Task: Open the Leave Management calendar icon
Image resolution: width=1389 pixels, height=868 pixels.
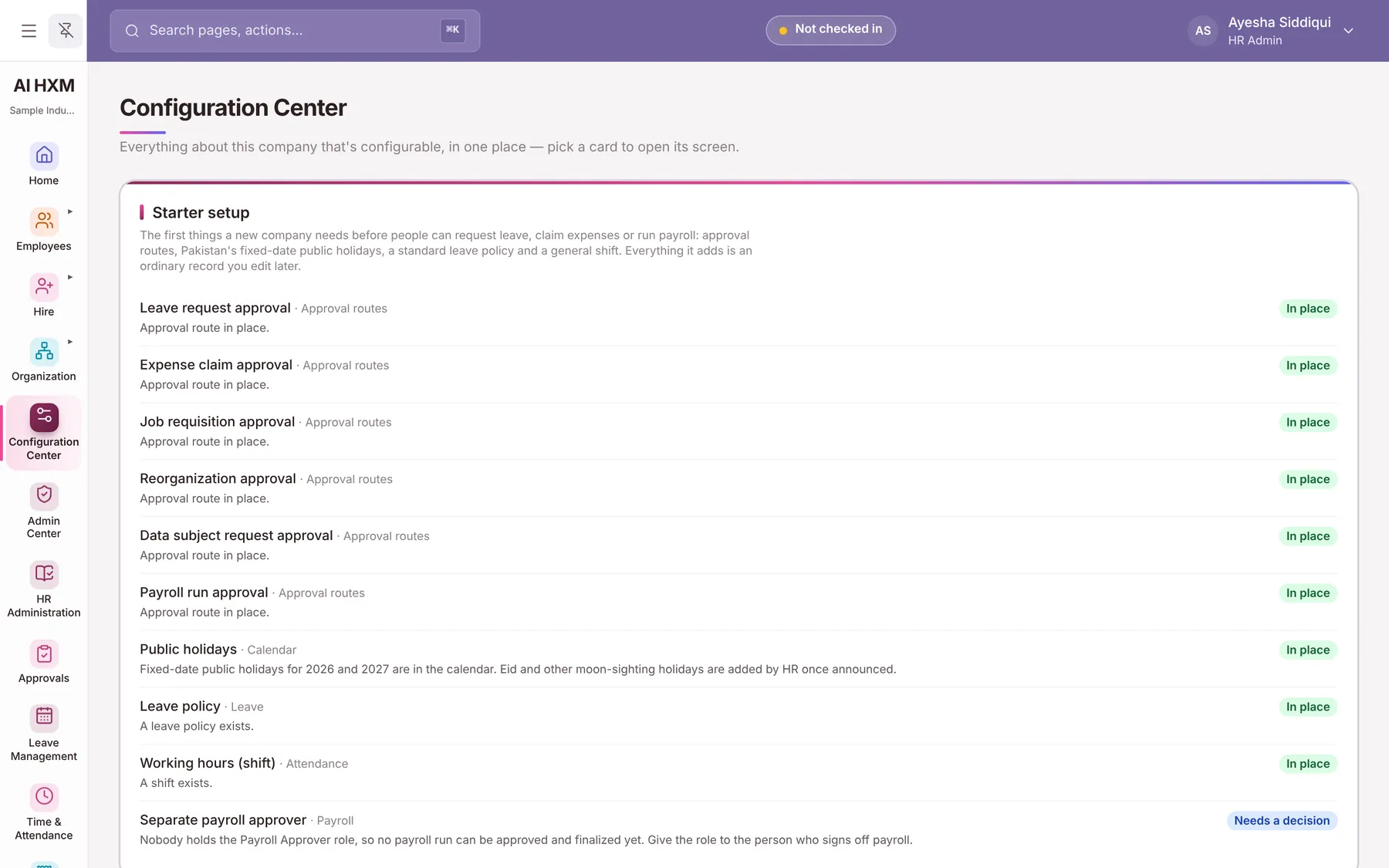Action: pos(44,718)
